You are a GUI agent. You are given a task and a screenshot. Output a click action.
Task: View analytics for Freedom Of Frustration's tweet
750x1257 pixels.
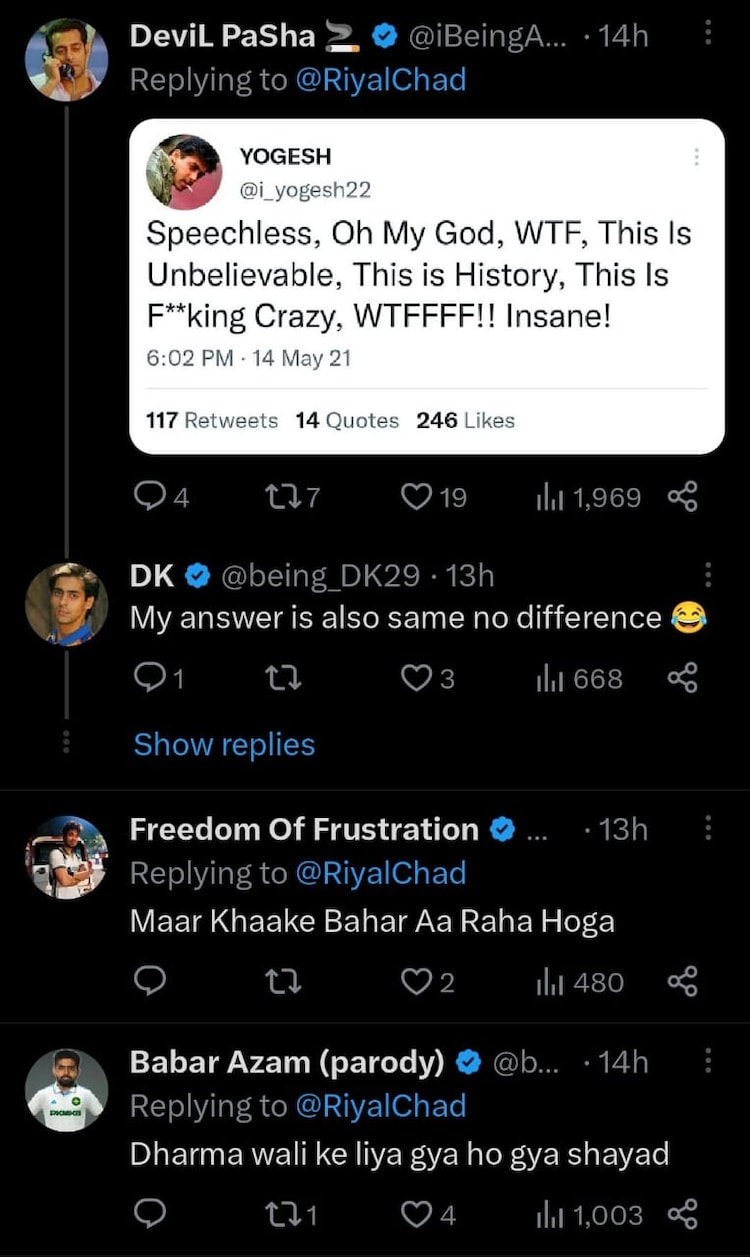580,982
